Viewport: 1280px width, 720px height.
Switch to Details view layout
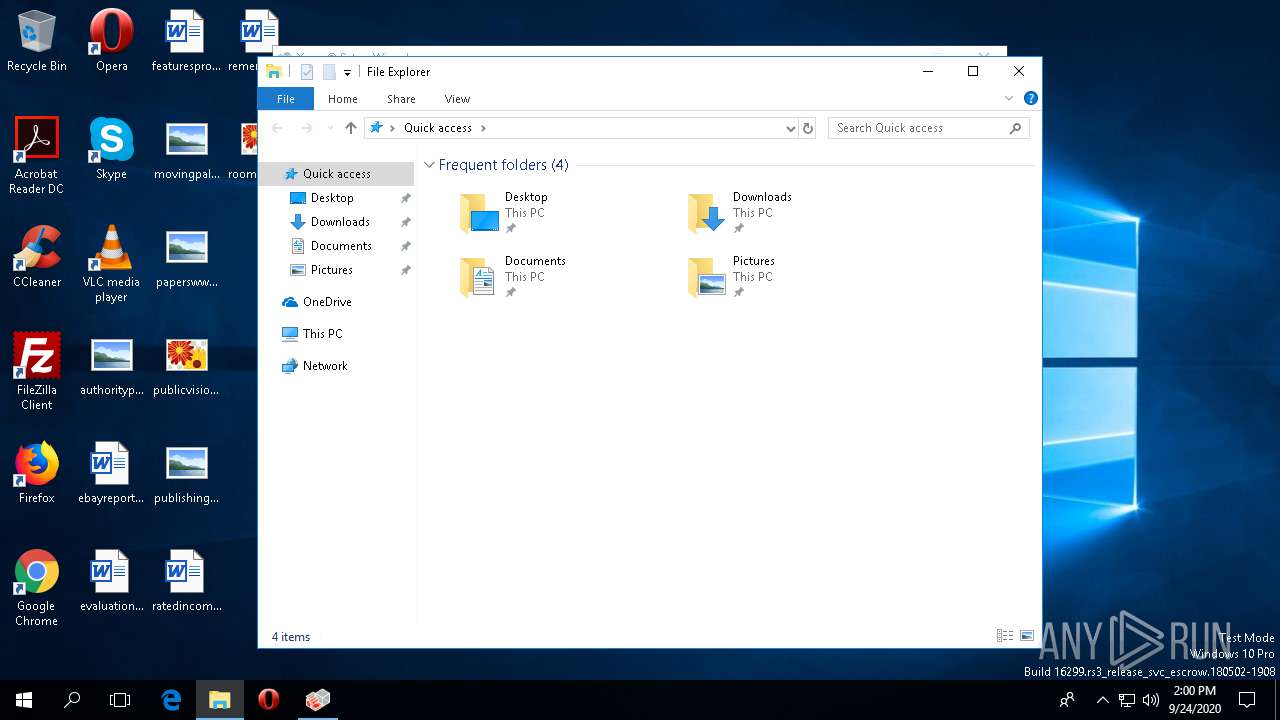[x=1005, y=636]
